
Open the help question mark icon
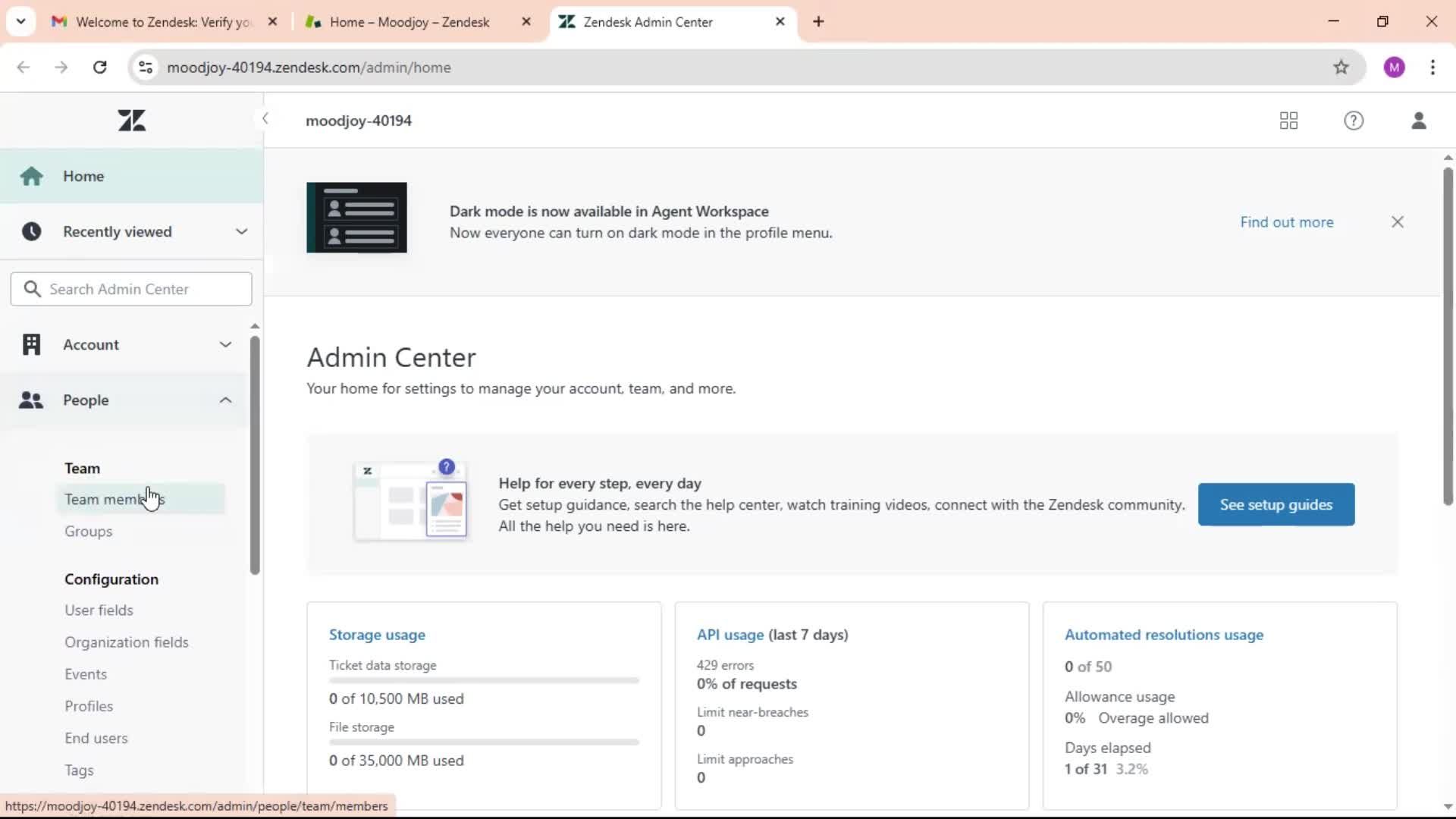[x=1354, y=121]
